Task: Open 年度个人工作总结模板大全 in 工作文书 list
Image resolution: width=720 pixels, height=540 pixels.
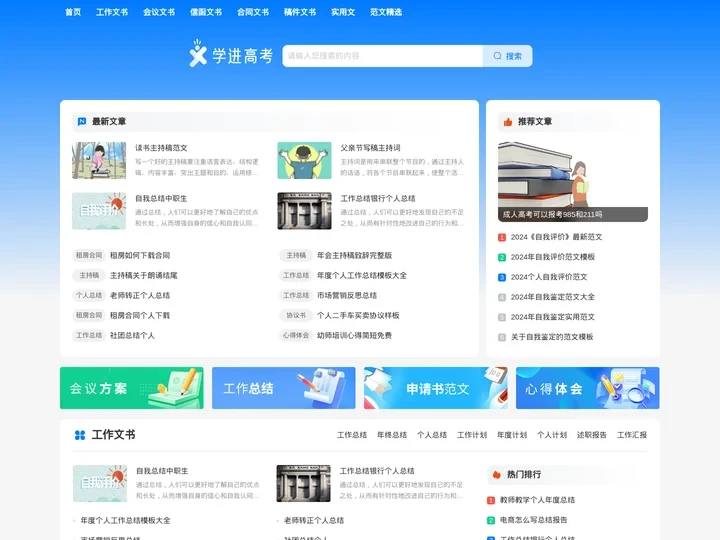Action: (125, 521)
